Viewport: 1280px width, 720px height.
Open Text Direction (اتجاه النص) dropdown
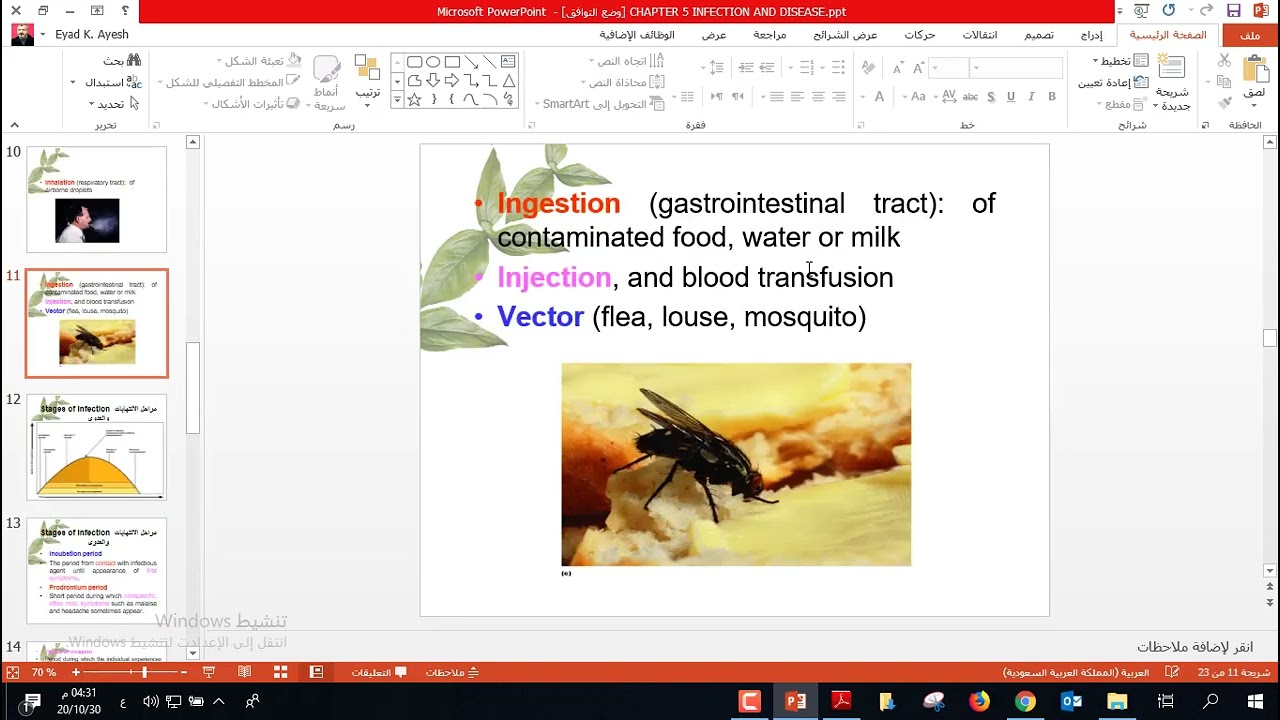click(628, 61)
